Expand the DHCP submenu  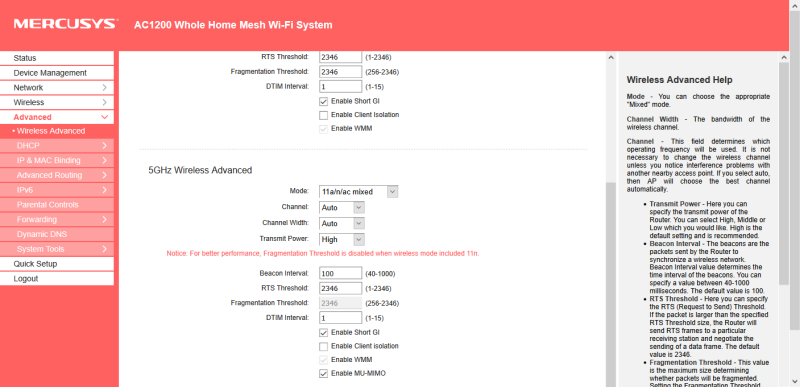[57, 146]
